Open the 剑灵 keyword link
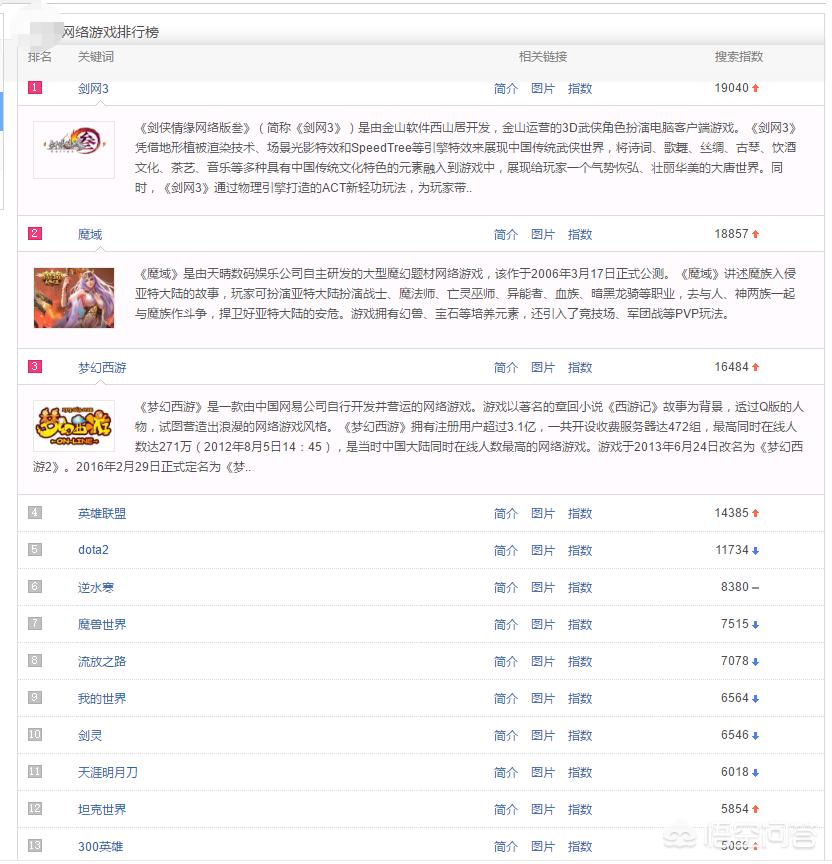 click(90, 735)
